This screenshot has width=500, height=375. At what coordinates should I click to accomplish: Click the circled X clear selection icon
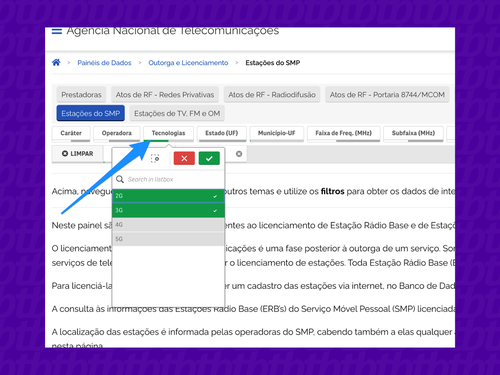pyautogui.click(x=239, y=154)
